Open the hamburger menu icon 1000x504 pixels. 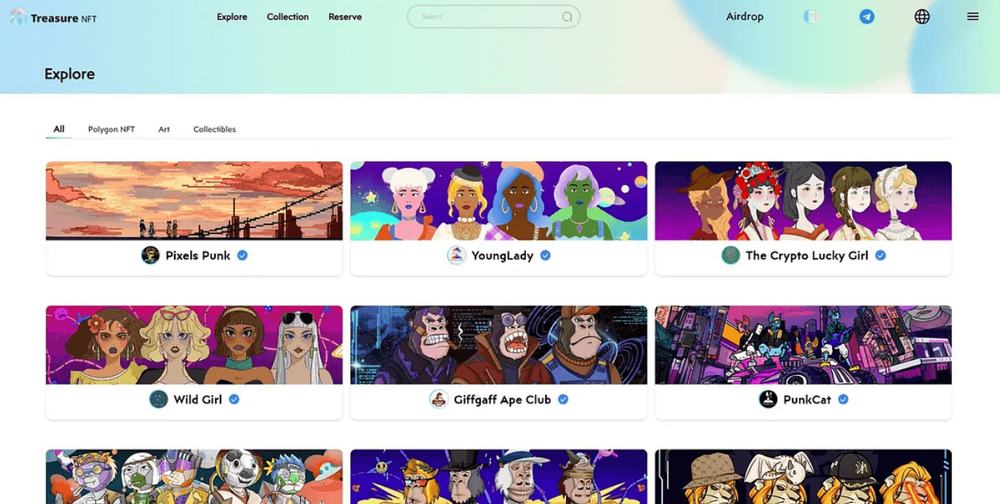click(973, 17)
